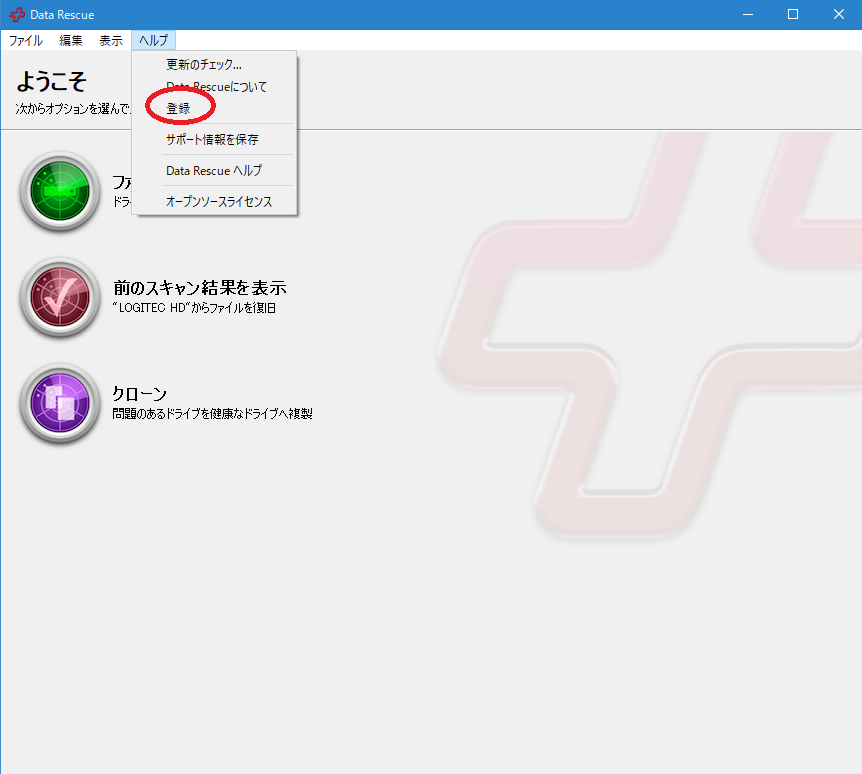Click the クローン heading text
Viewport: 862px width, 774px height.
[x=139, y=393]
